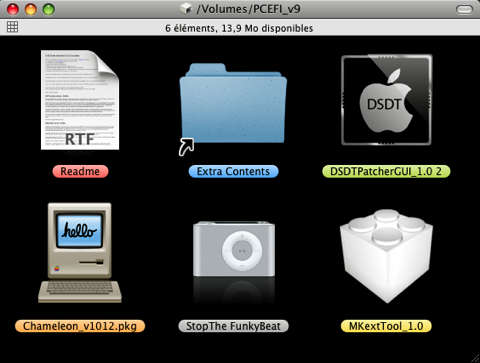The height and width of the screenshot is (363, 480).
Task: Close the window with the red button
Action: (13, 9)
